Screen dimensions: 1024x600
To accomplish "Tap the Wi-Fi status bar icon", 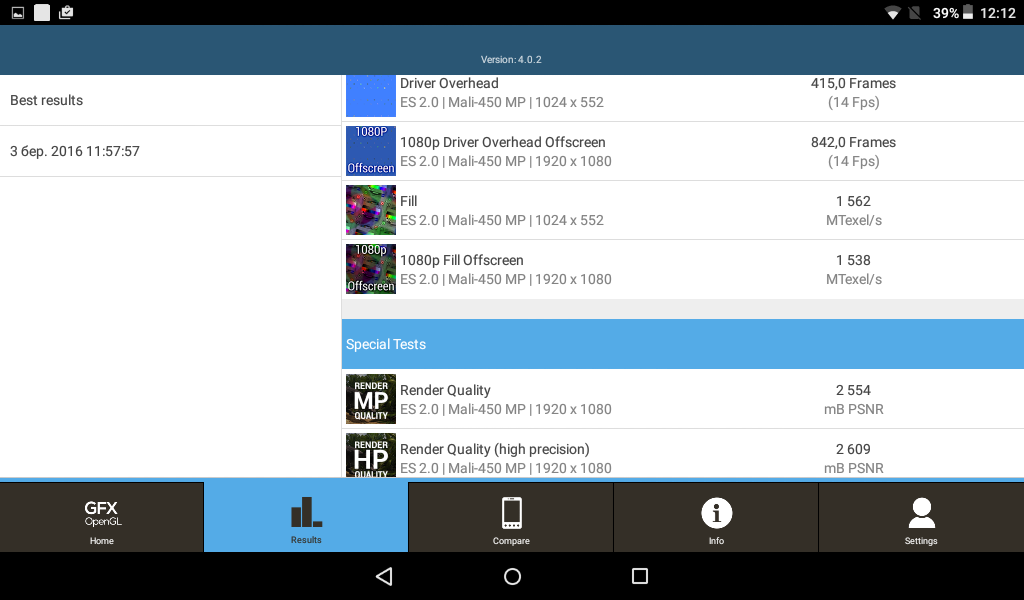I will coord(892,13).
